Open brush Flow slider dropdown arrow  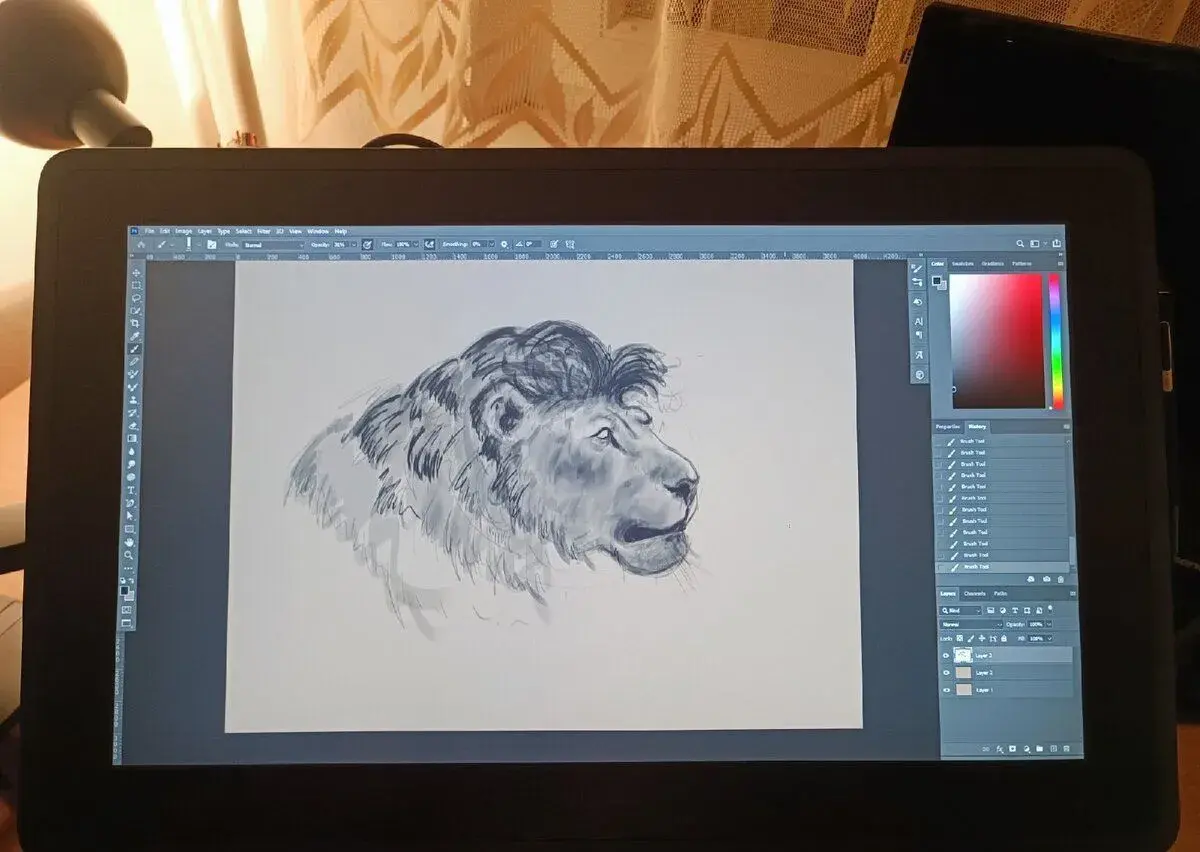click(416, 244)
